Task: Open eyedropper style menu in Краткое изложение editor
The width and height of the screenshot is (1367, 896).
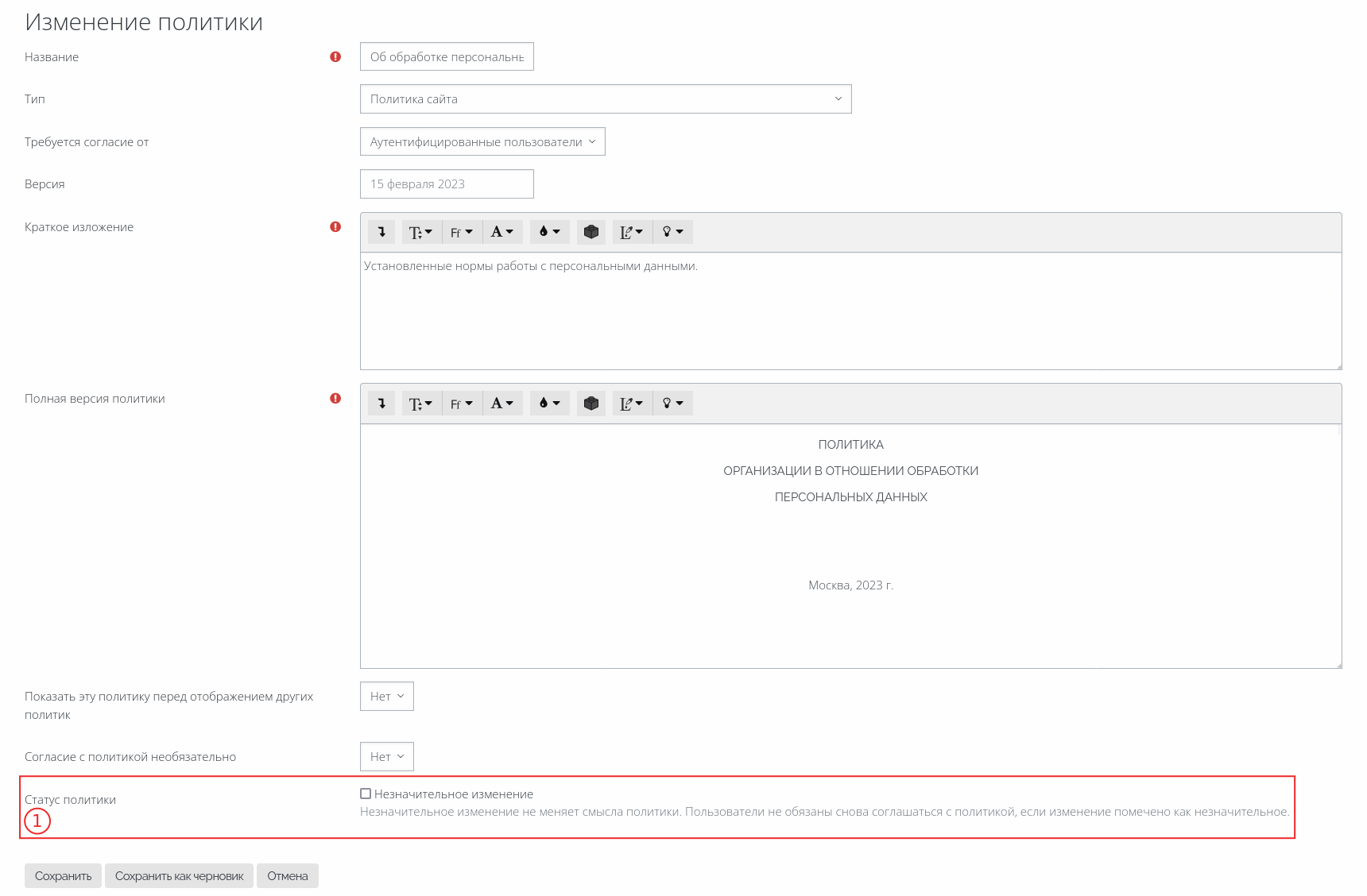Action: [x=632, y=232]
